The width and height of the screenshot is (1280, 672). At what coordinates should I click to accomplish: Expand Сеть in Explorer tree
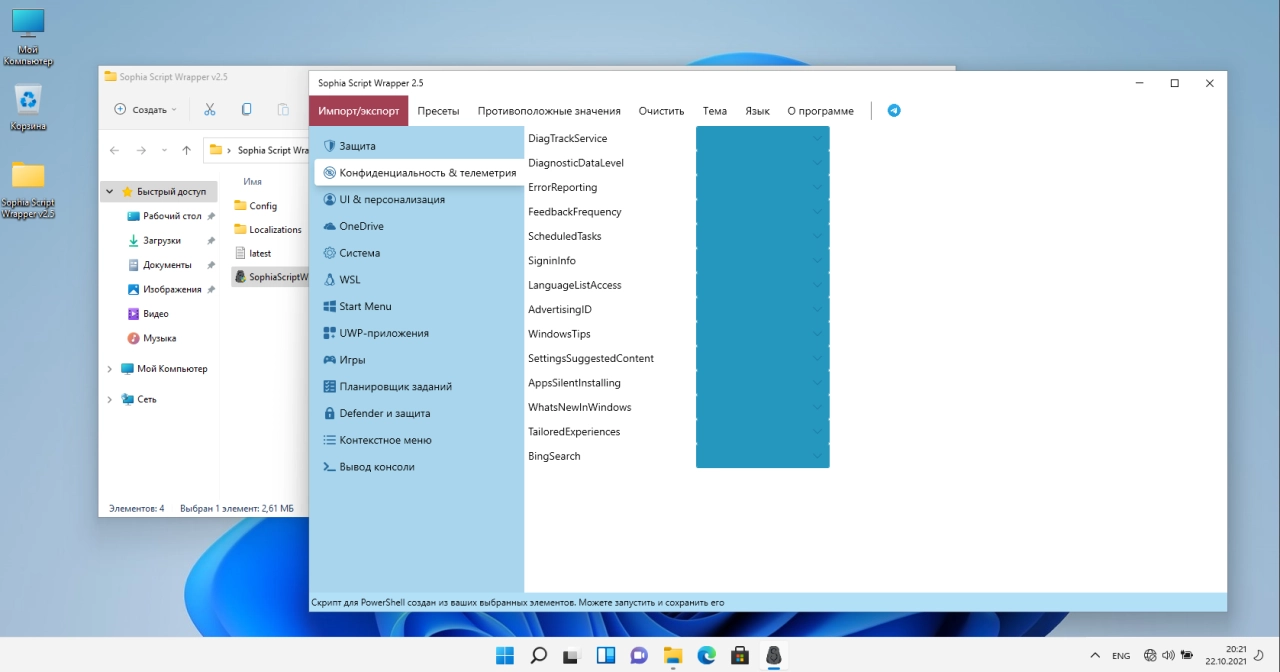tap(110, 399)
